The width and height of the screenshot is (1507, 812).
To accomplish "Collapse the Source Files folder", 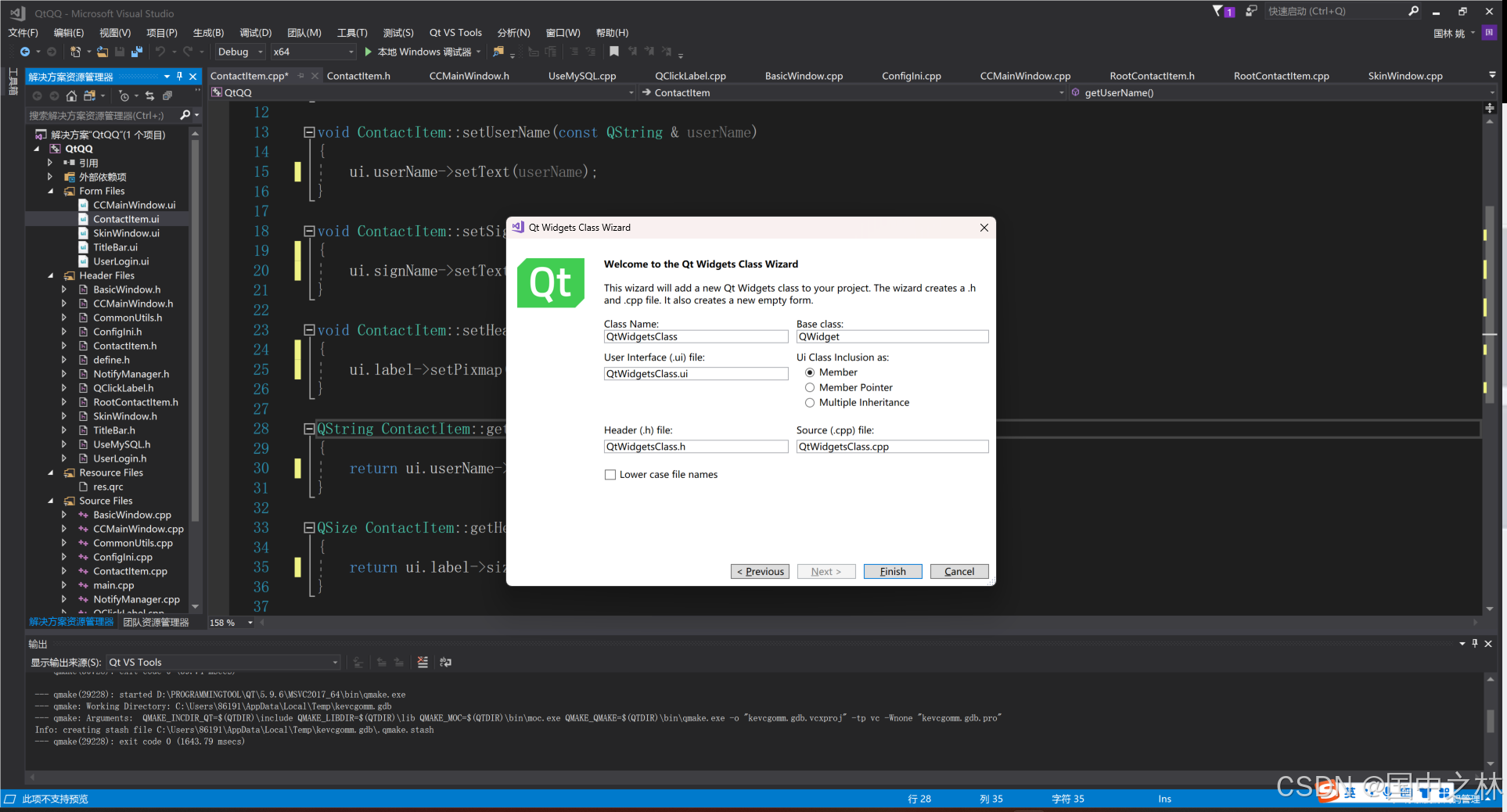I will (x=51, y=501).
